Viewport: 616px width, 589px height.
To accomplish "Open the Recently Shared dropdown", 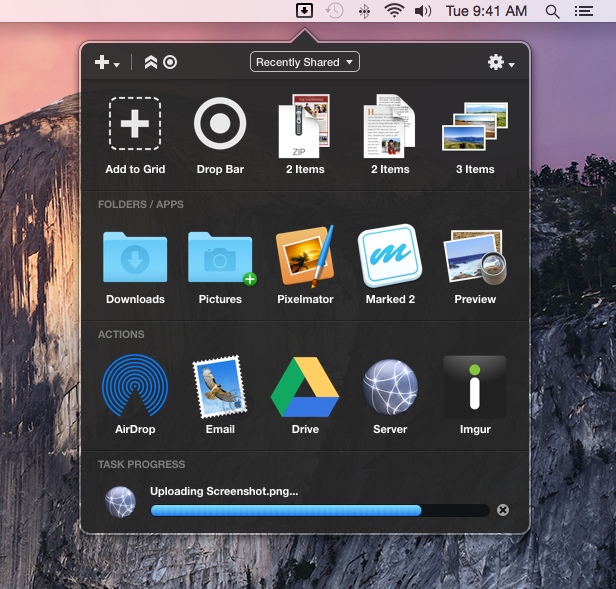I will coord(304,62).
